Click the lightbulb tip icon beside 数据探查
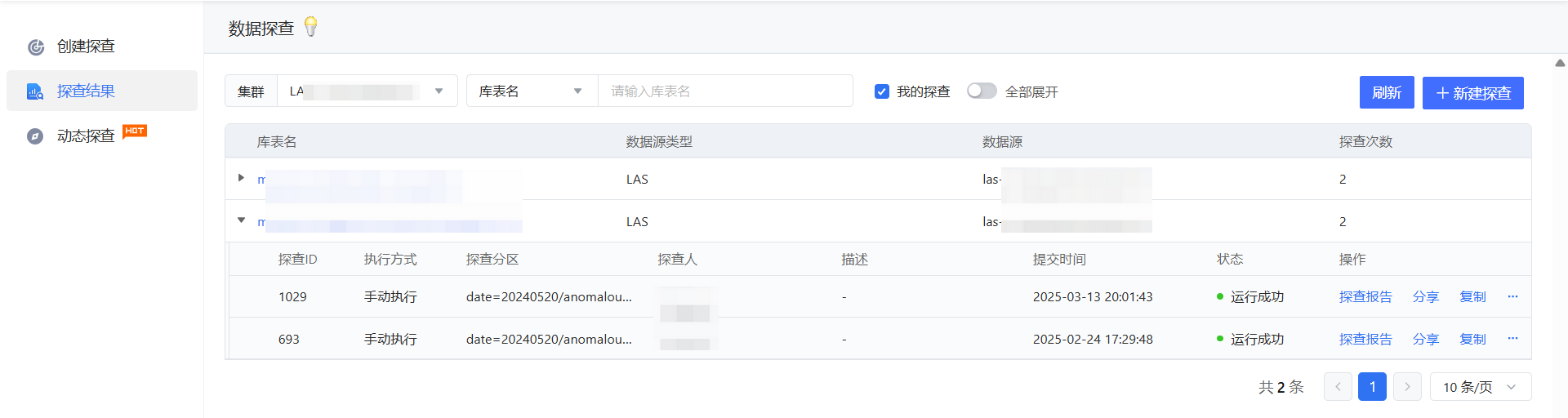This screenshot has width=1568, height=418. 310,27
